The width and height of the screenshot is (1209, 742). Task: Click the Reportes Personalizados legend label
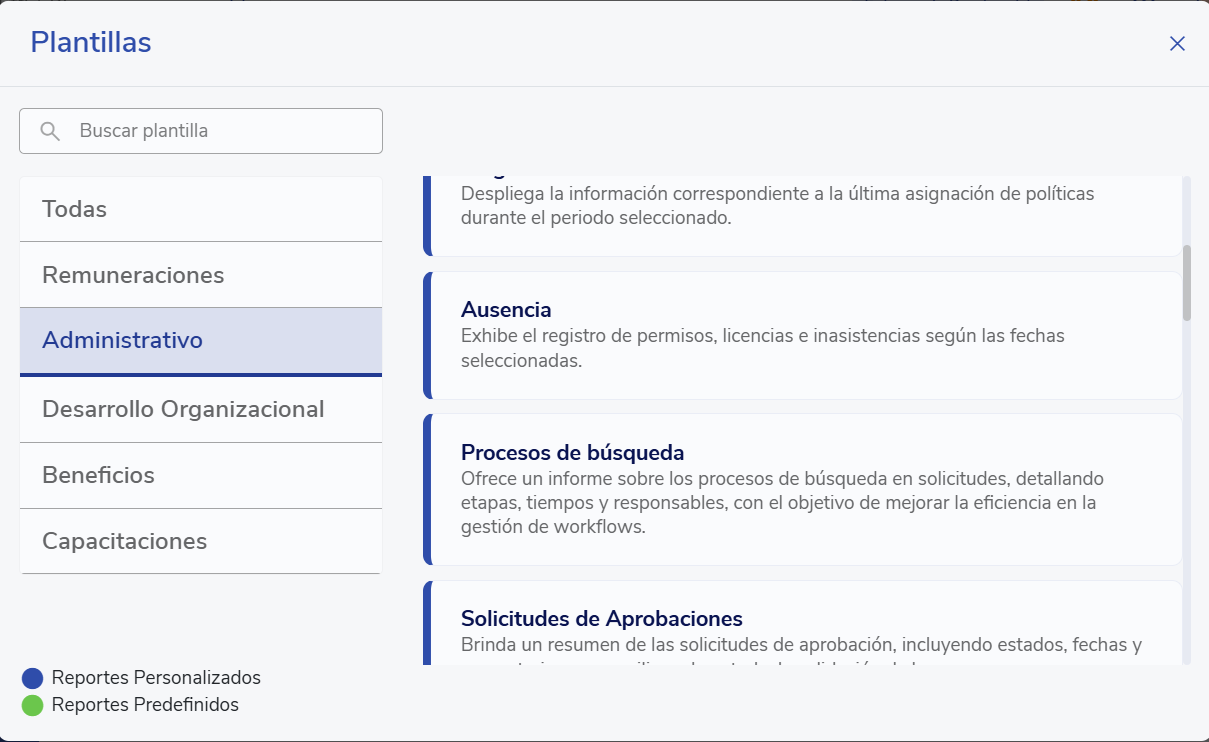click(156, 678)
